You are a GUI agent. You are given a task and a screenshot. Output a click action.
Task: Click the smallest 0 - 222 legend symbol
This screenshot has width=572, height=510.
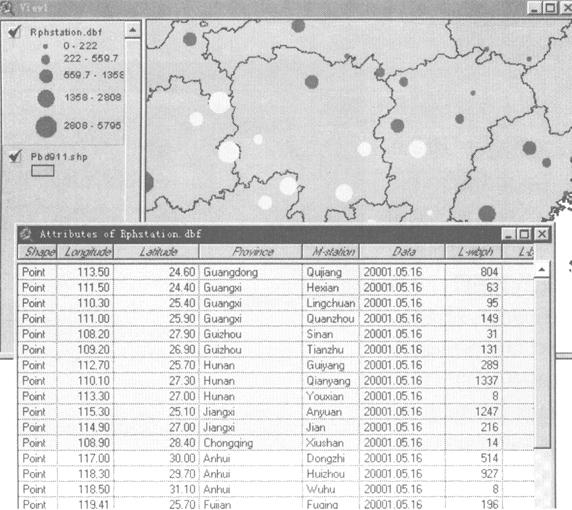[x=45, y=46]
